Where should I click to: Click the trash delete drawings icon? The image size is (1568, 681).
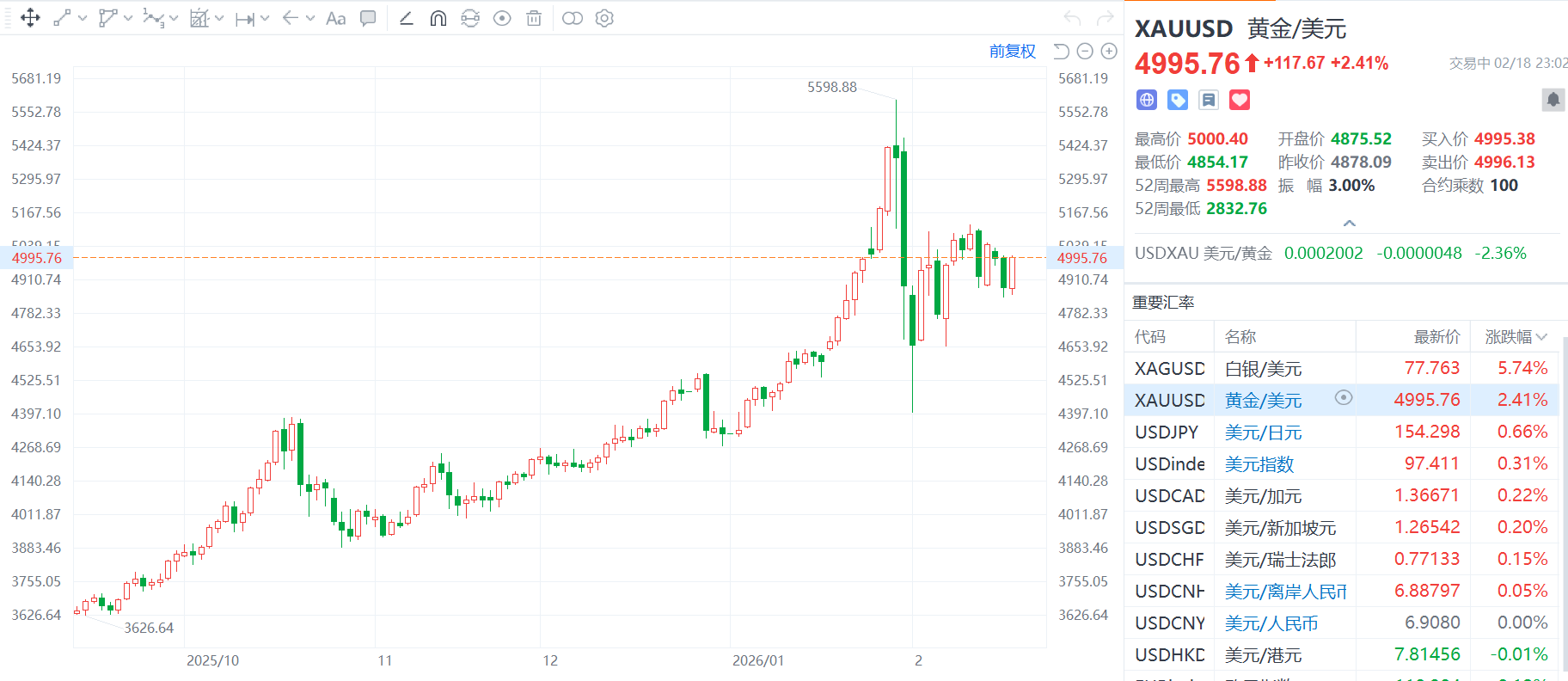click(534, 18)
